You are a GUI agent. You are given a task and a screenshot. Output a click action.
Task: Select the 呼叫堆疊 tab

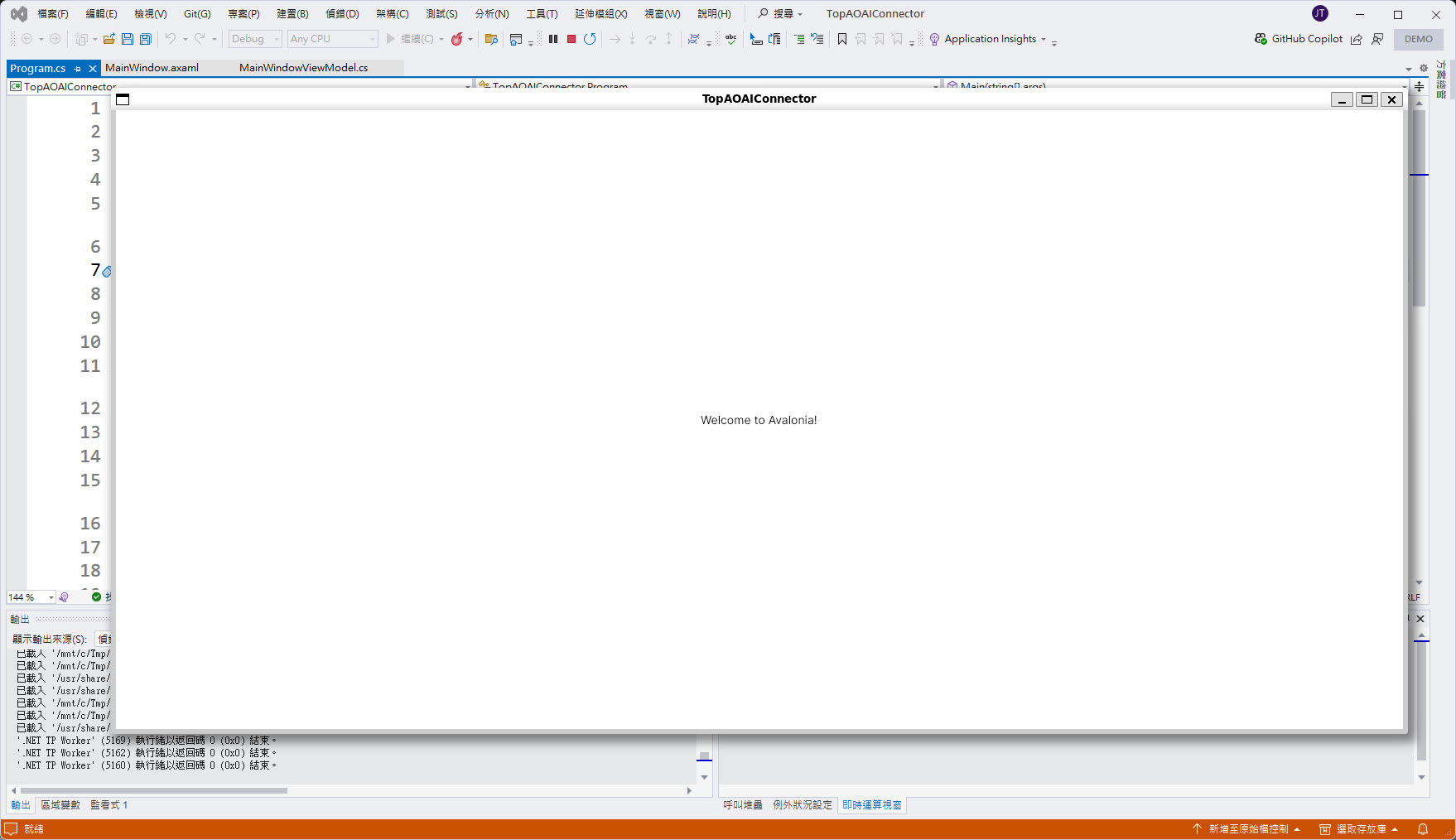[x=742, y=805]
